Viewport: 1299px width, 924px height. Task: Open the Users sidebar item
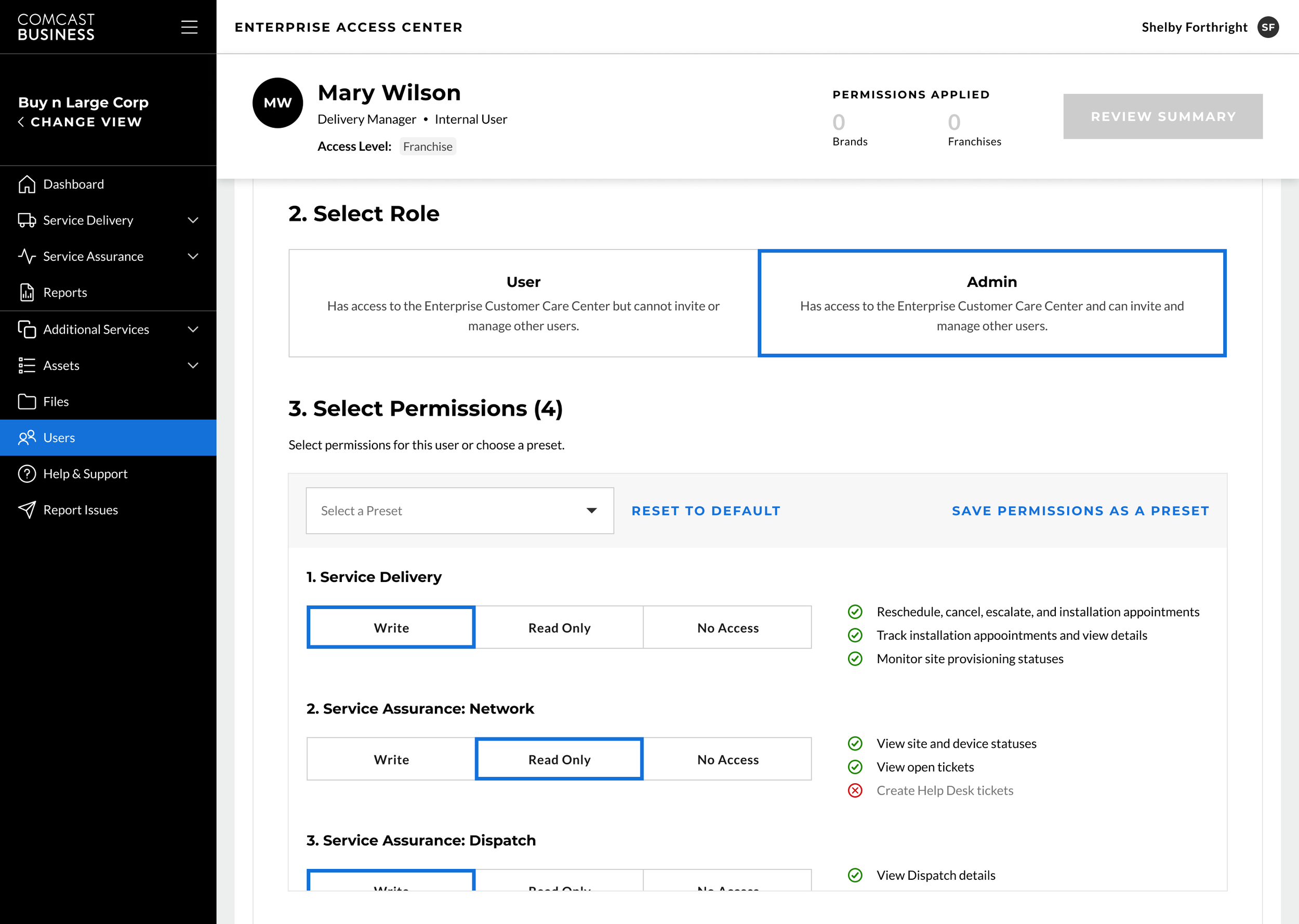pos(59,438)
